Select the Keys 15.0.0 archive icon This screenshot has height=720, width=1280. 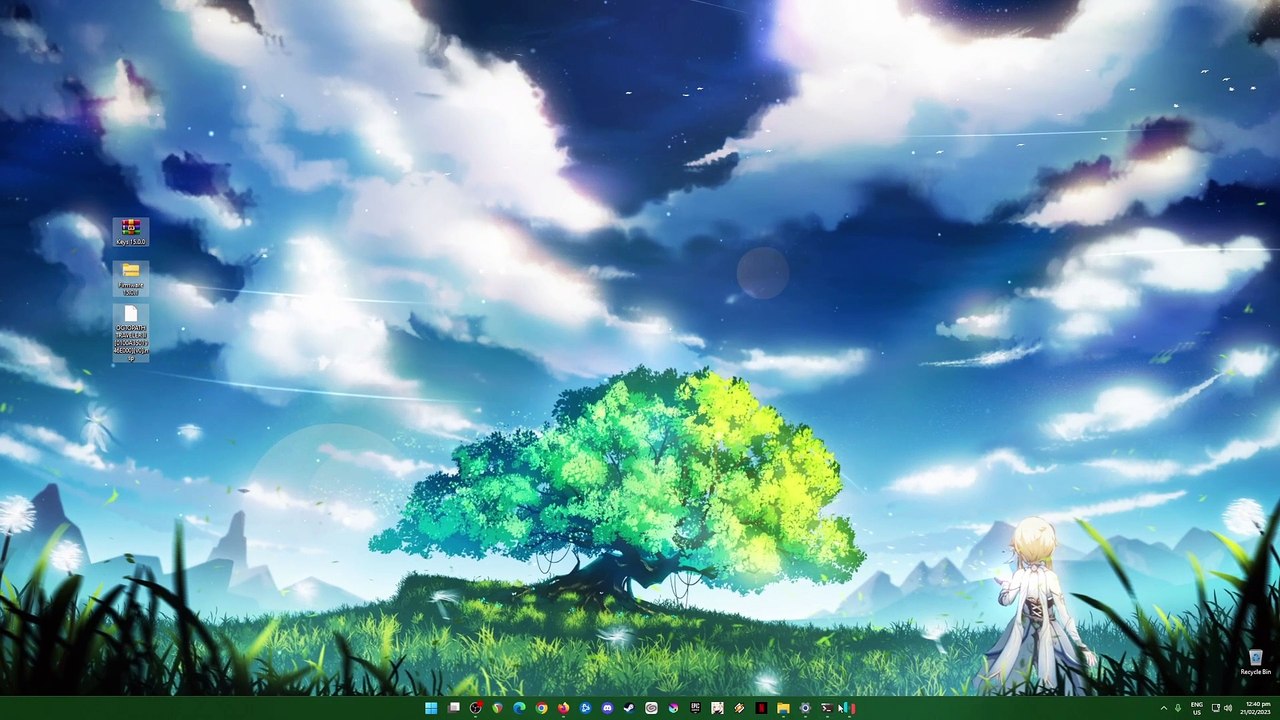click(130, 233)
